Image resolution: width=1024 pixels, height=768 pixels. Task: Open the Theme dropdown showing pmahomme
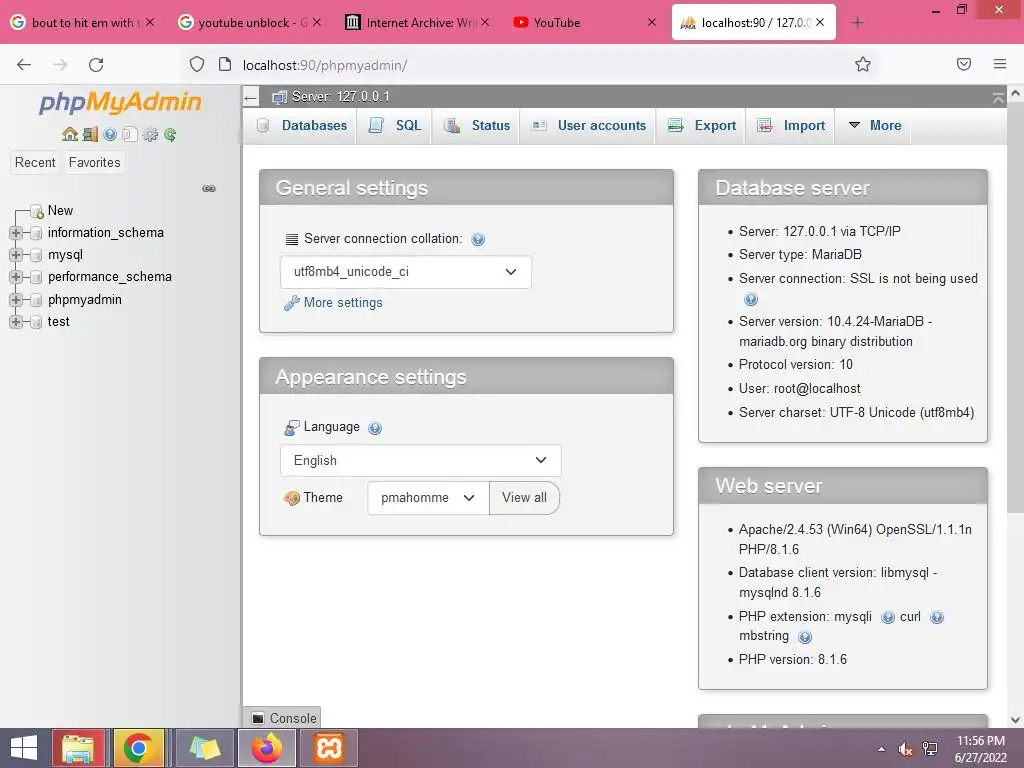[x=428, y=498]
